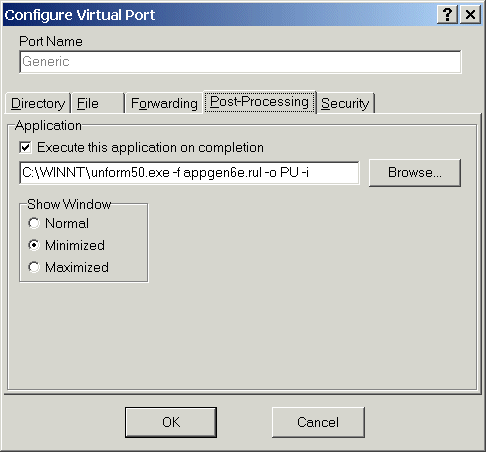Click the Port Name label
Image resolution: width=486 pixels, height=452 pixels.
click(x=51, y=41)
